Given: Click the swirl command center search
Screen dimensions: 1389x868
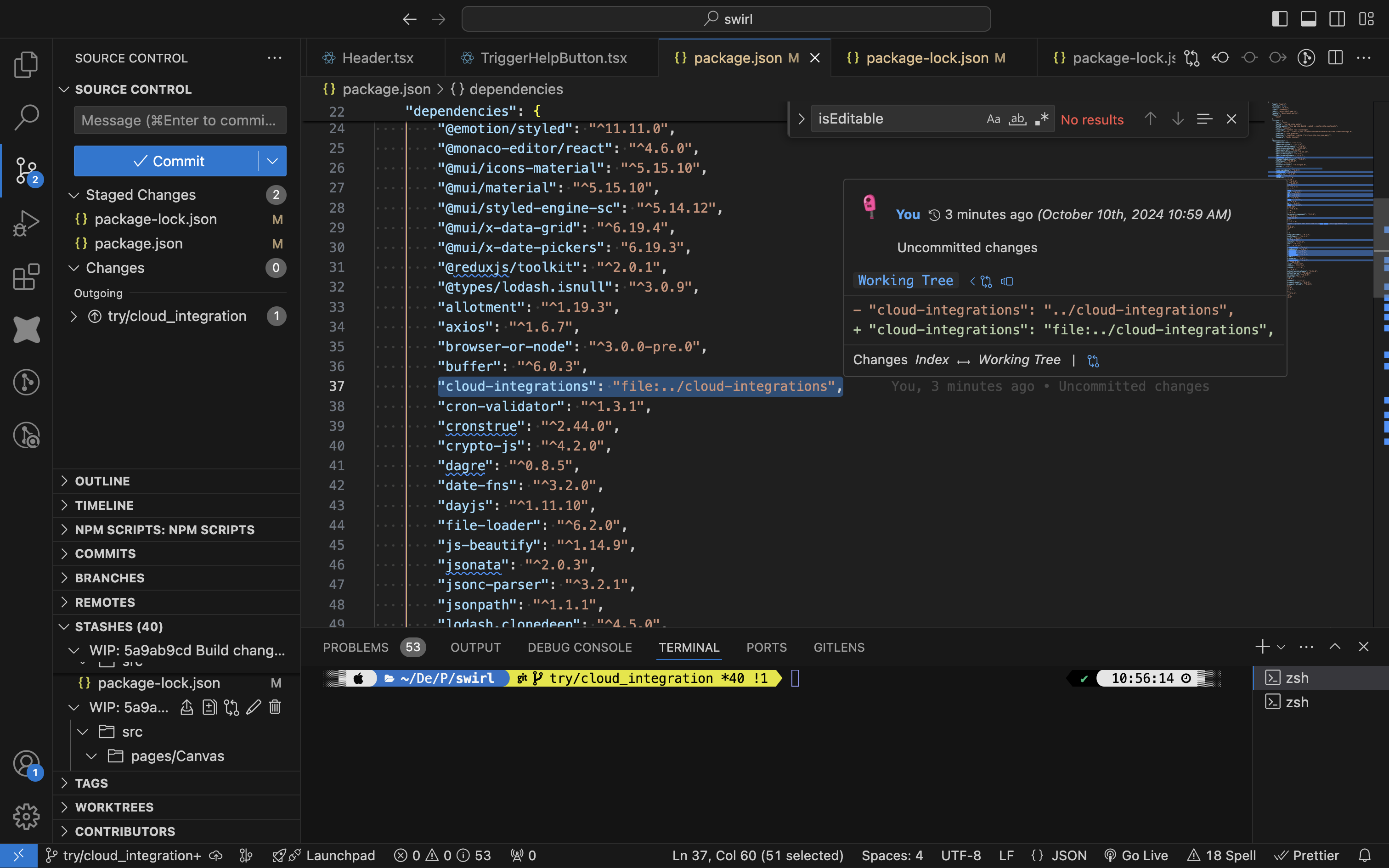Looking at the screenshot, I should click(726, 19).
